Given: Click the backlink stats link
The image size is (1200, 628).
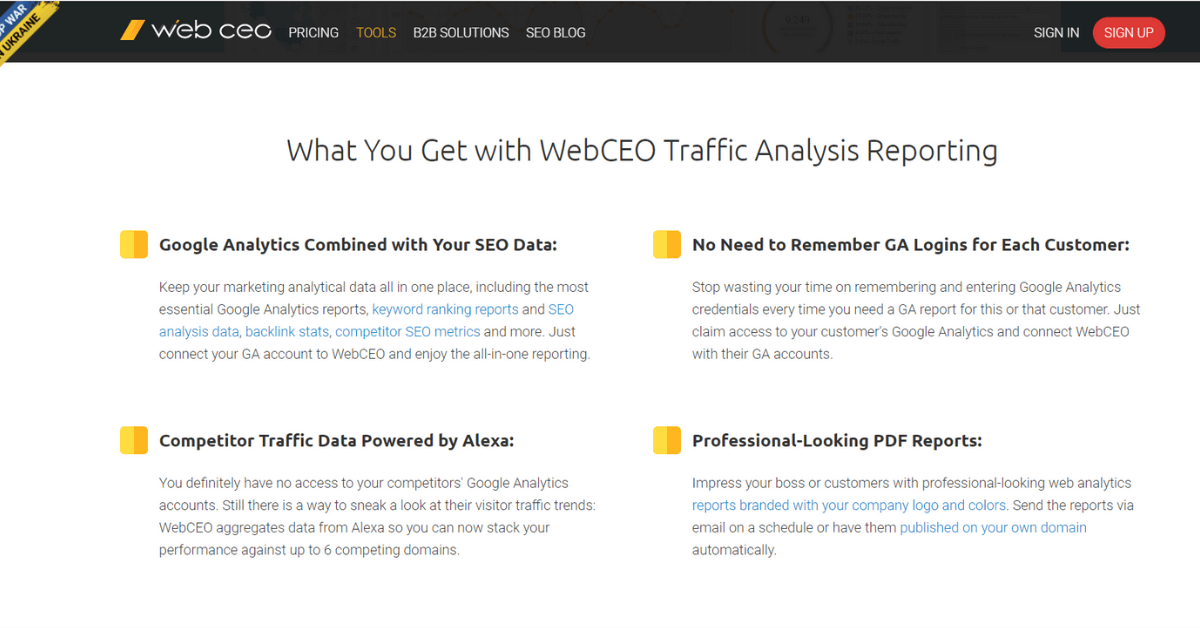Looking at the screenshot, I should (287, 331).
